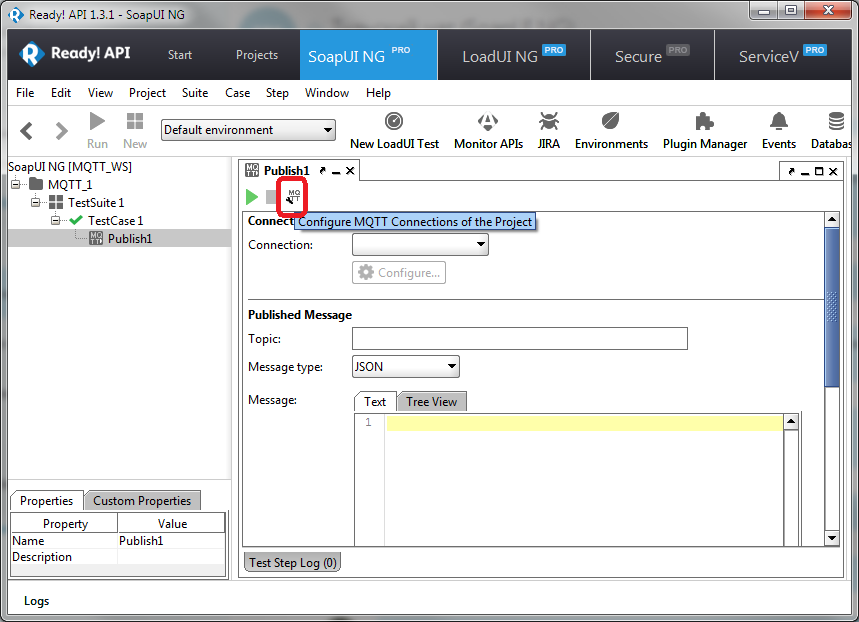Go back with the left arrow
This screenshot has width=859, height=622.
(26, 131)
